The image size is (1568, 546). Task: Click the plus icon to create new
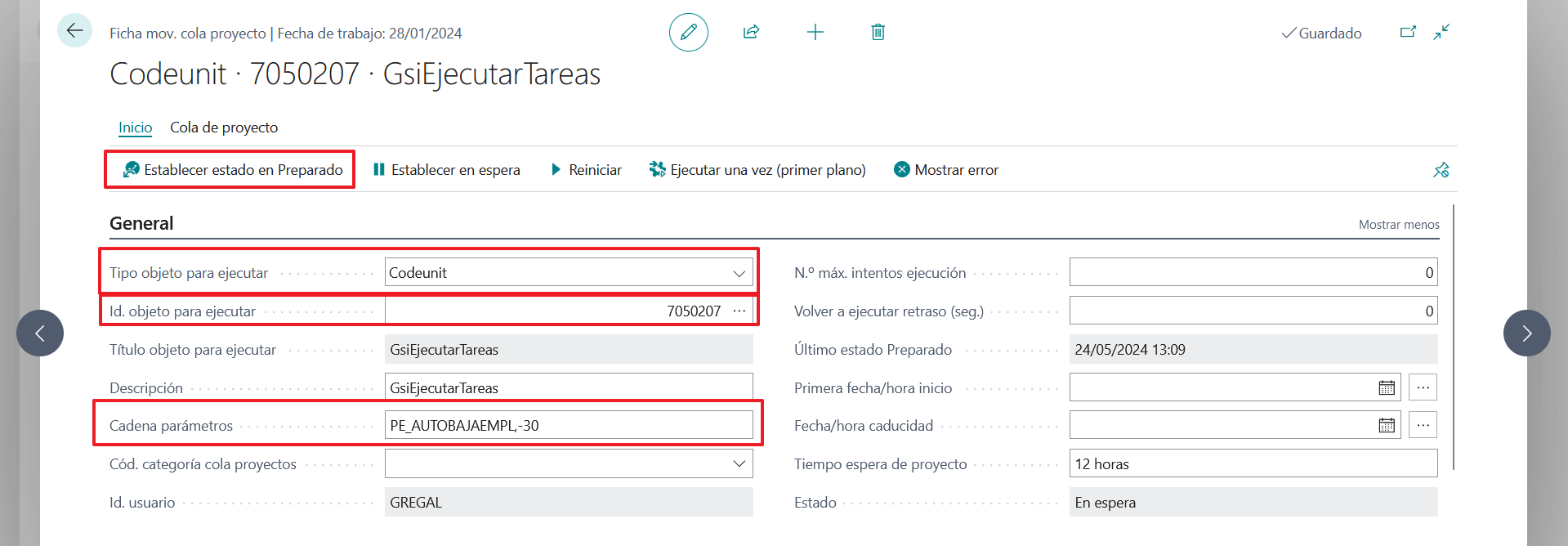tap(815, 32)
